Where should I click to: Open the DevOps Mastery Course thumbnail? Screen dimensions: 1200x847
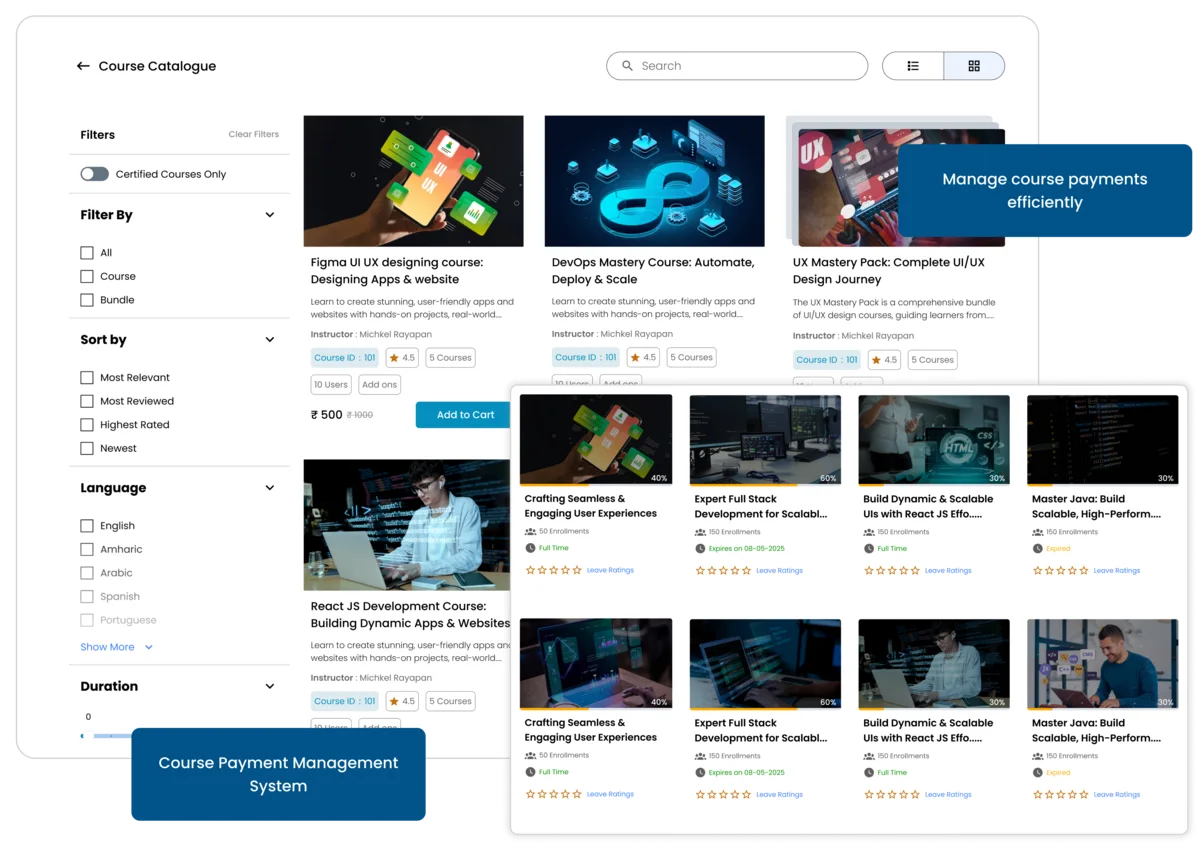click(654, 181)
